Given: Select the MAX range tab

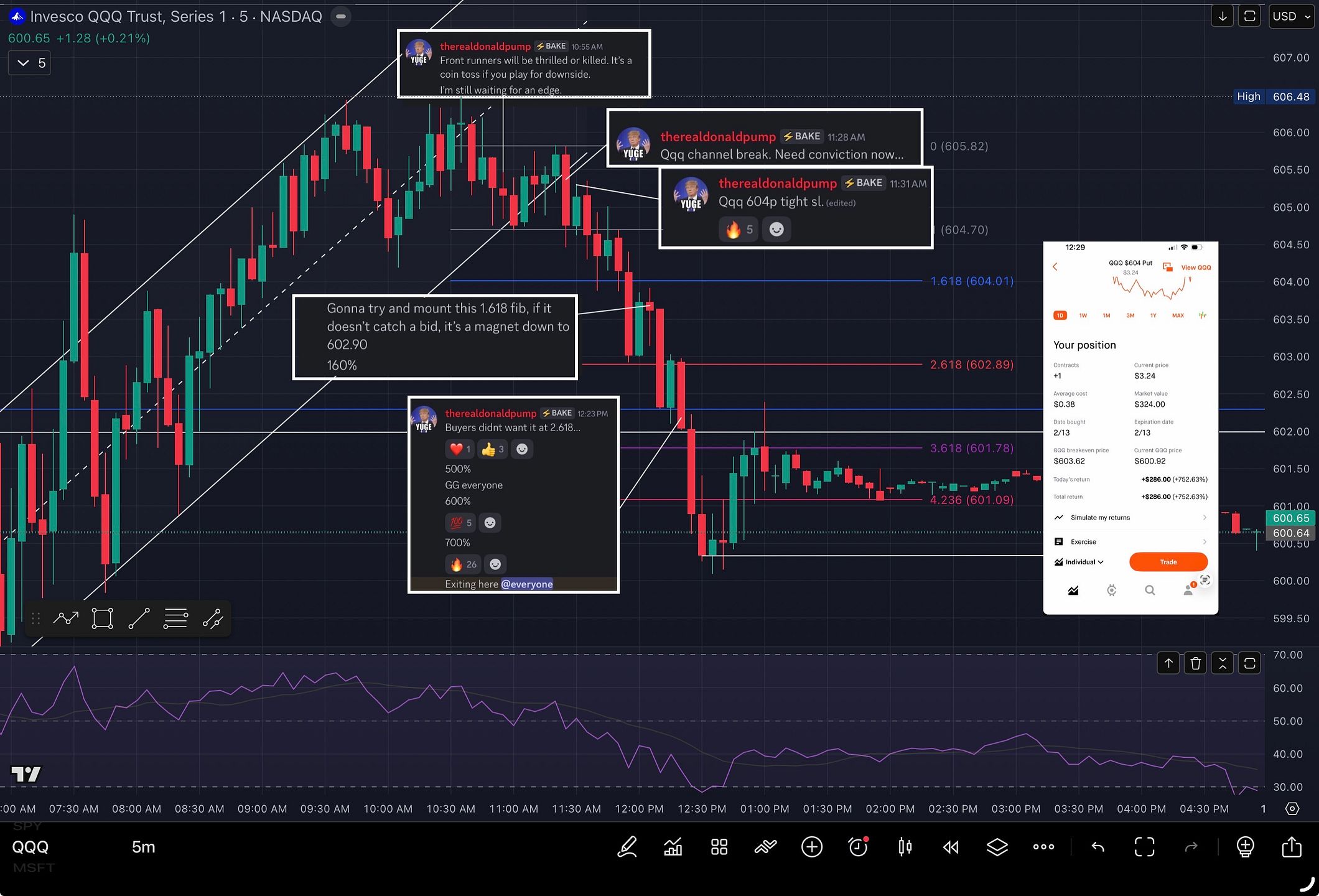Looking at the screenshot, I should click(x=1178, y=315).
